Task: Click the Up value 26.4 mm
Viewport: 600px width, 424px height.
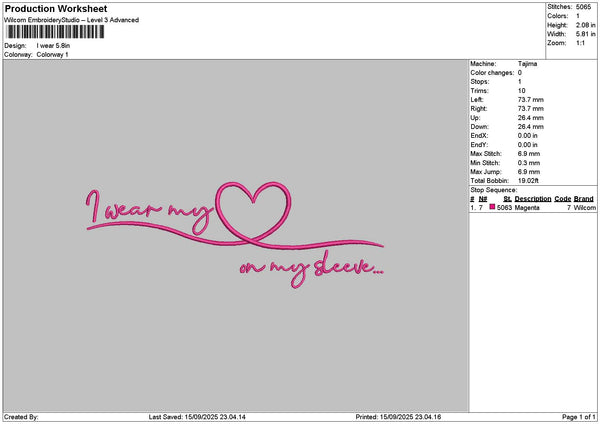Action: tap(531, 118)
